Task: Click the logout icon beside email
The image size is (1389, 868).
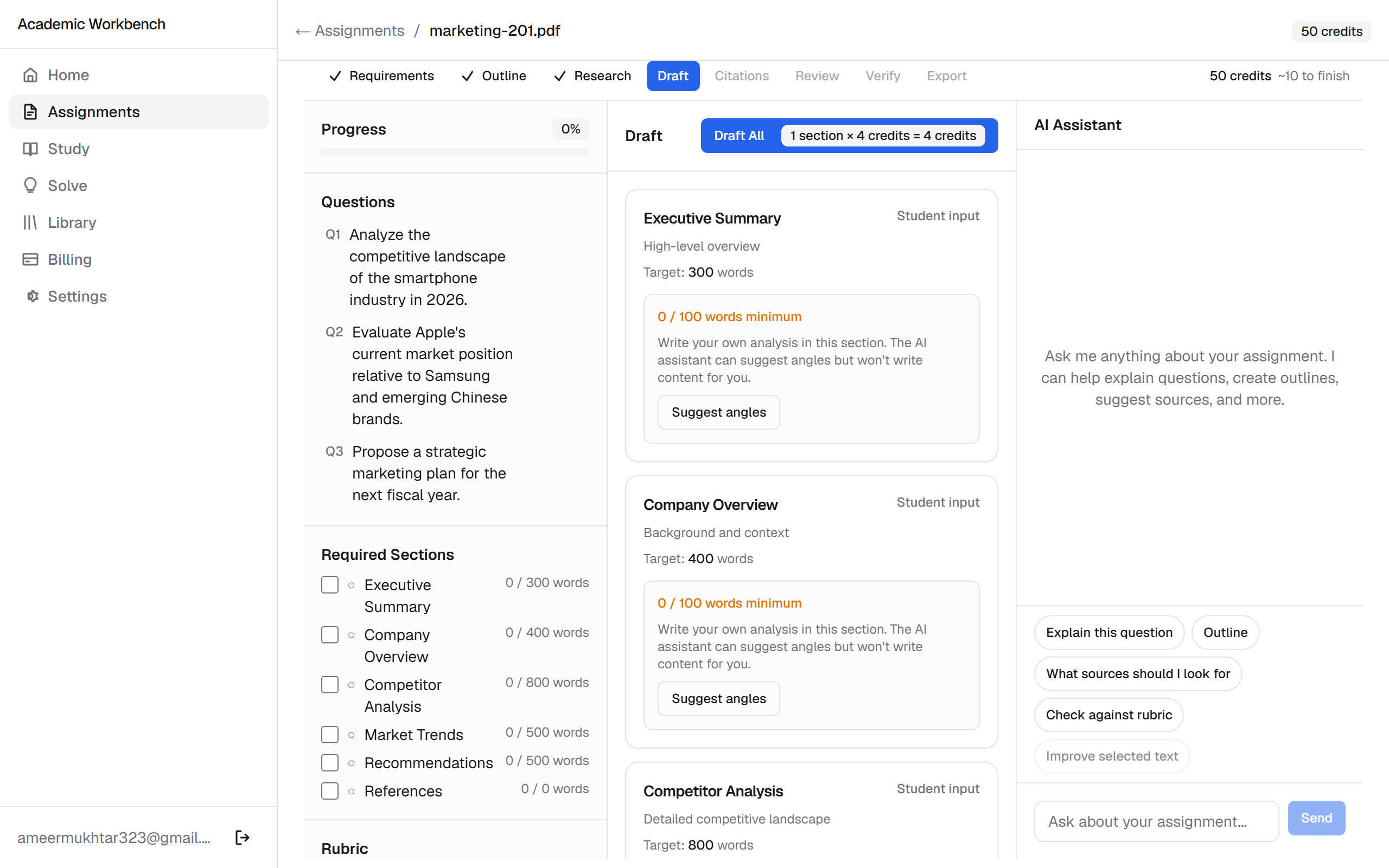Action: 242,838
